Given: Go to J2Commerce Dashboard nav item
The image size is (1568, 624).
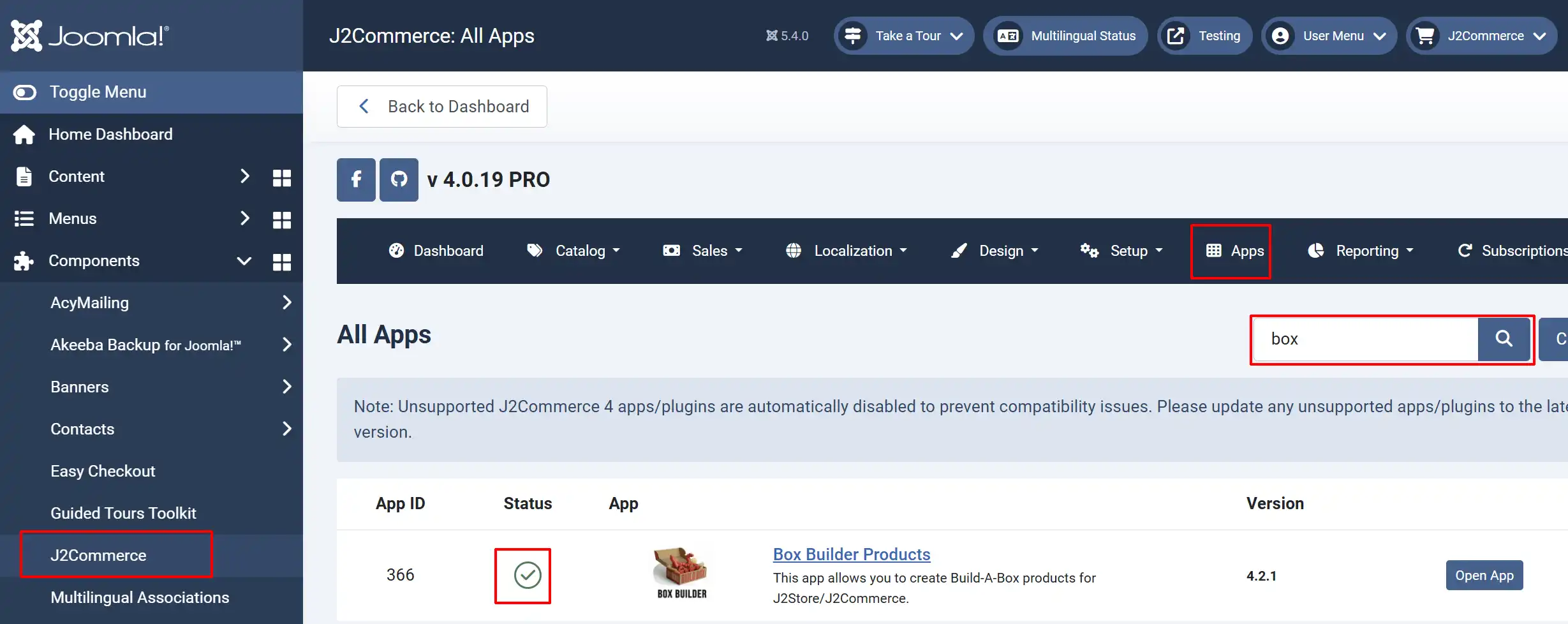Looking at the screenshot, I should coord(436,251).
